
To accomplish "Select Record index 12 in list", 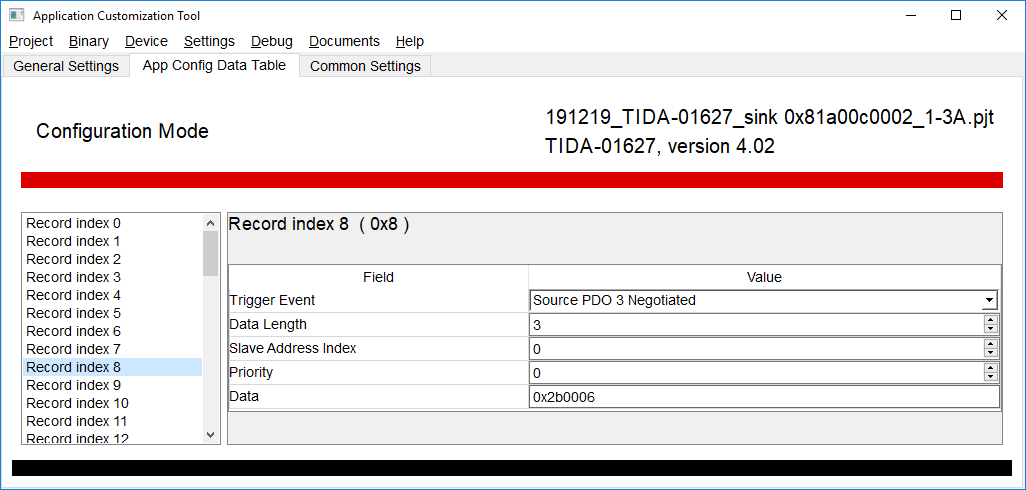I will tap(113, 437).
